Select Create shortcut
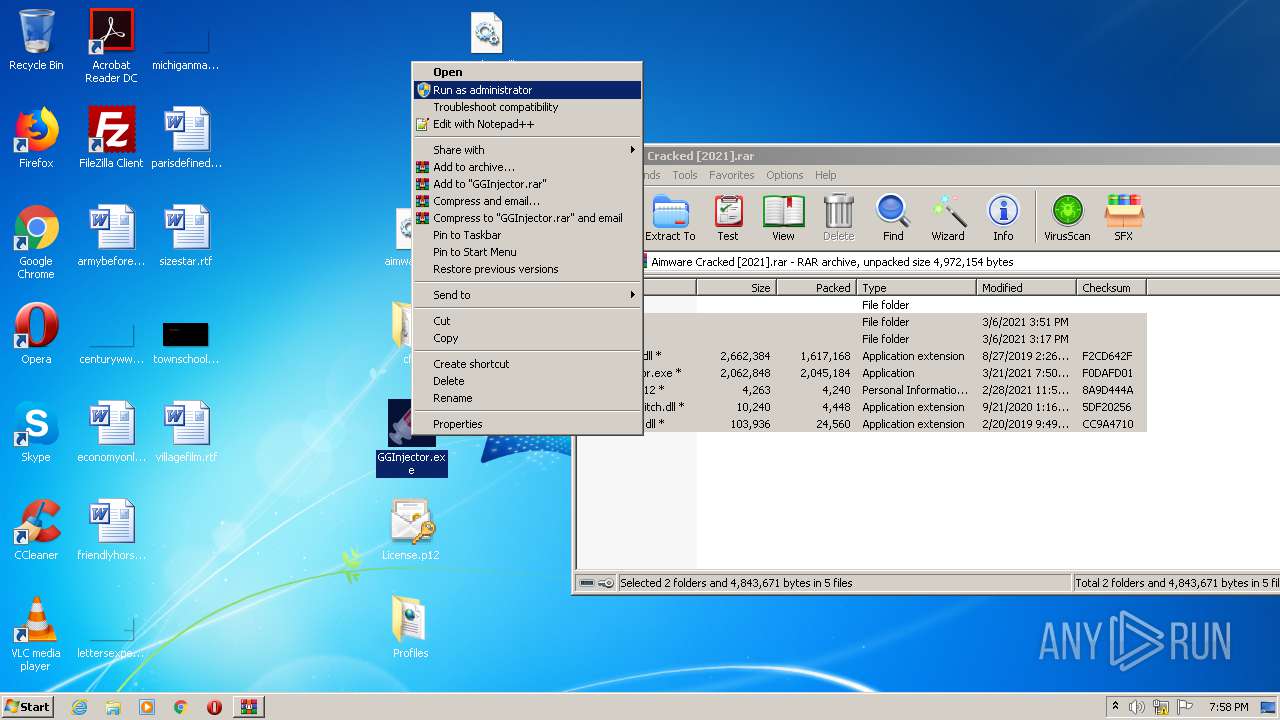Image resolution: width=1280 pixels, height=720 pixels. pos(527,364)
